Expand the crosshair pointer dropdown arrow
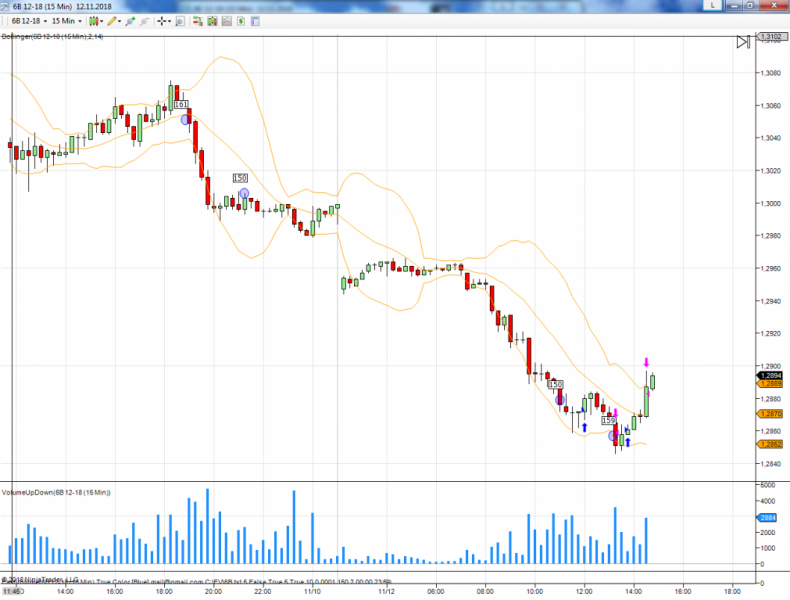The image size is (790, 600). [x=169, y=21]
